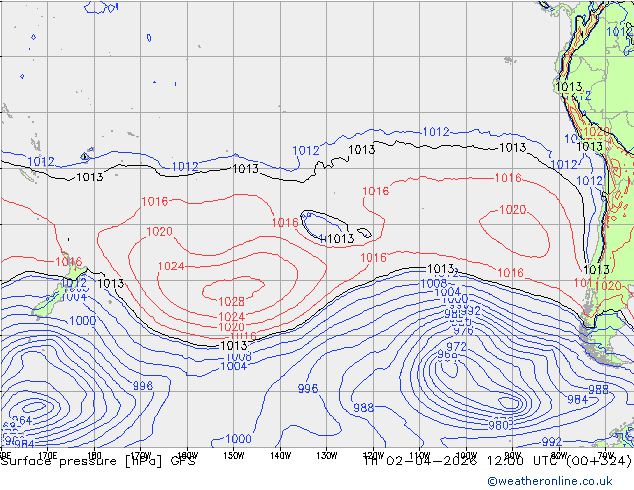The height and width of the screenshot is (490, 634).
Task: Click the 1024 label left of 1028 high
Action: coord(171,266)
